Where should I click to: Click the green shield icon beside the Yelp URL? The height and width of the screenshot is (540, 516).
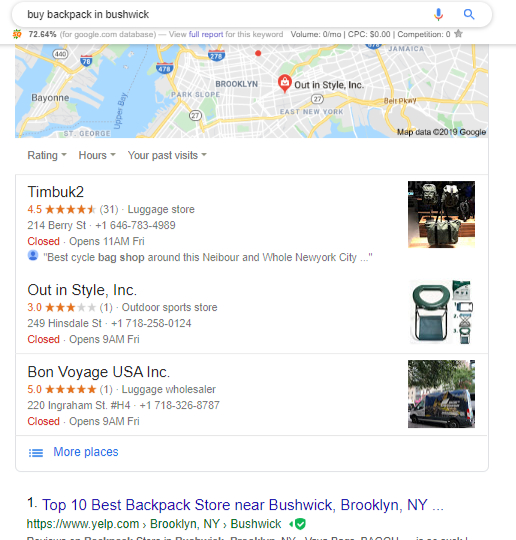click(x=300, y=524)
